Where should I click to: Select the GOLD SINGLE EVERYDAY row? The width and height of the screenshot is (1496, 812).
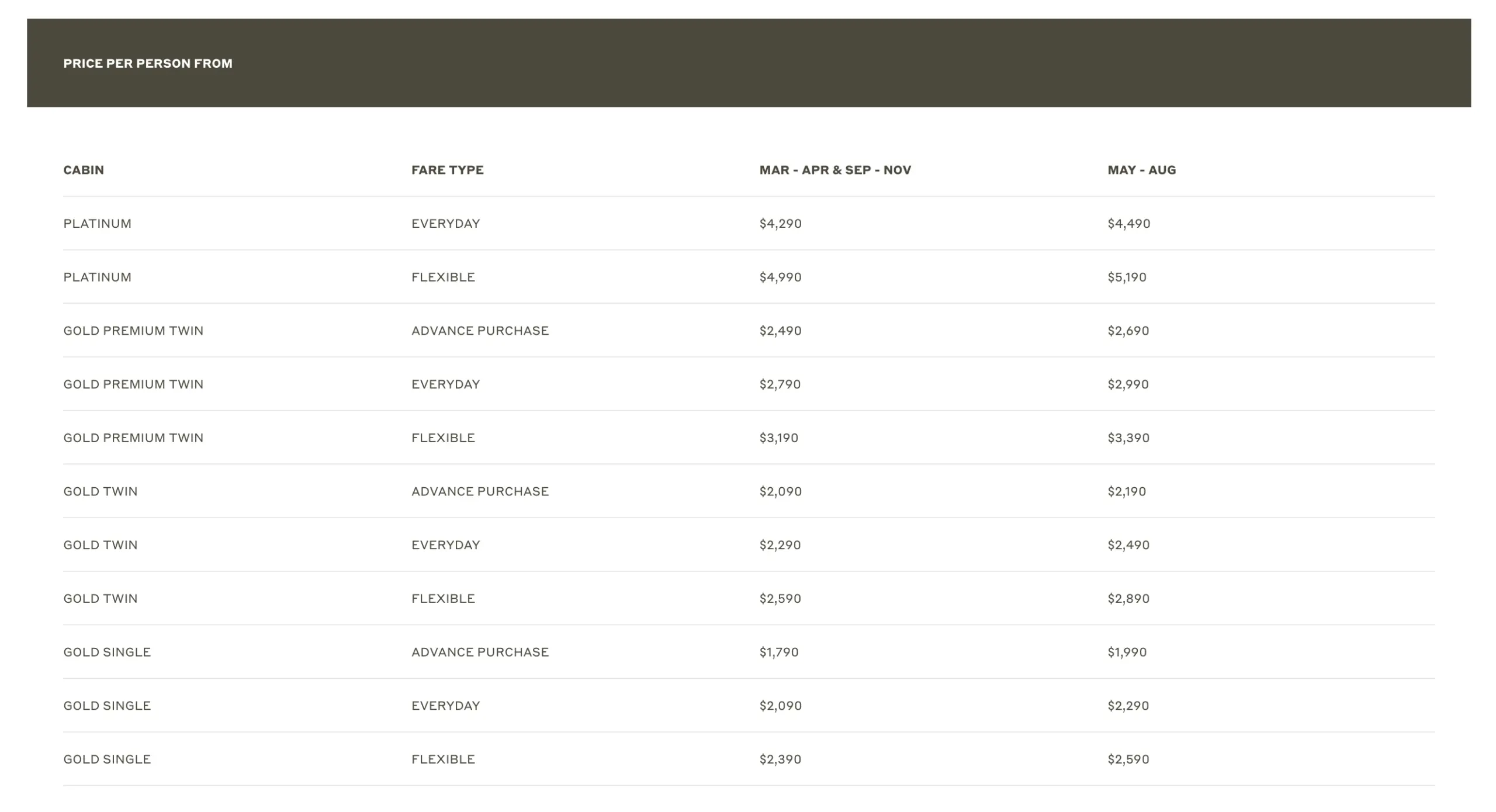click(x=106, y=705)
